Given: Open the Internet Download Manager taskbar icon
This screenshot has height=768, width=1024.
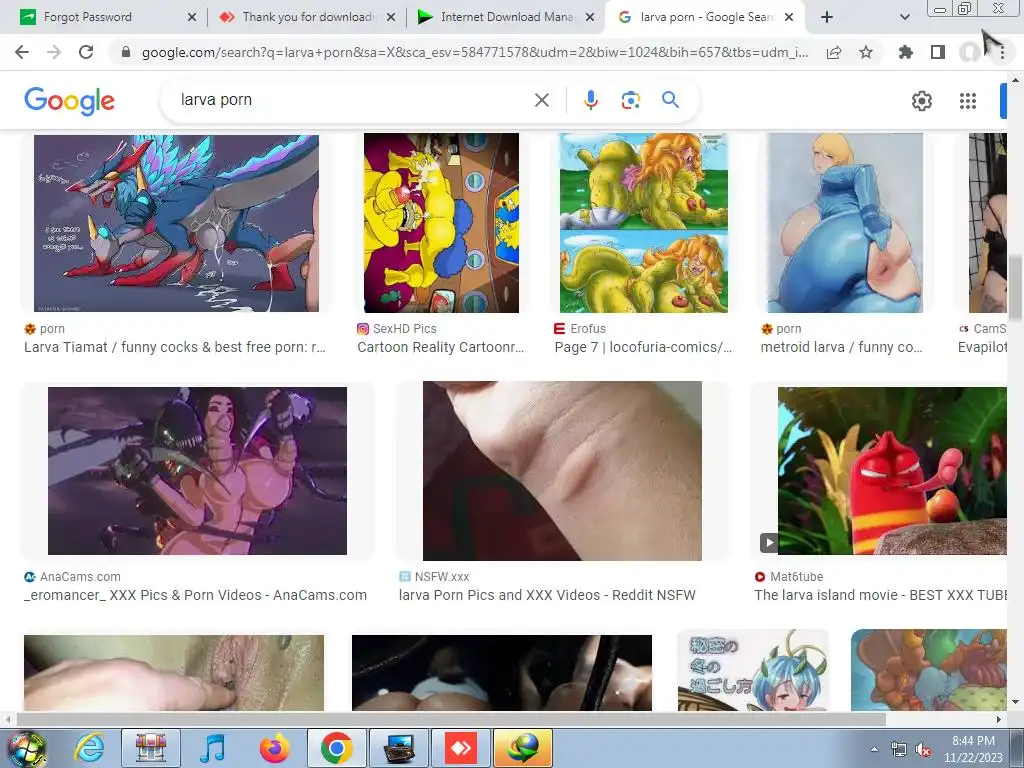Looking at the screenshot, I should (x=522, y=748).
